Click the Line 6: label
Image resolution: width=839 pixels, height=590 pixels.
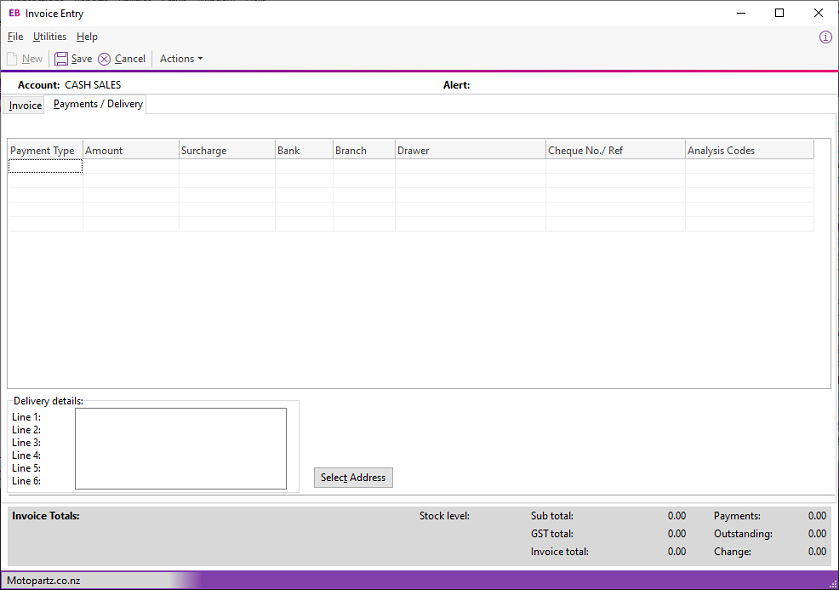click(x=26, y=481)
